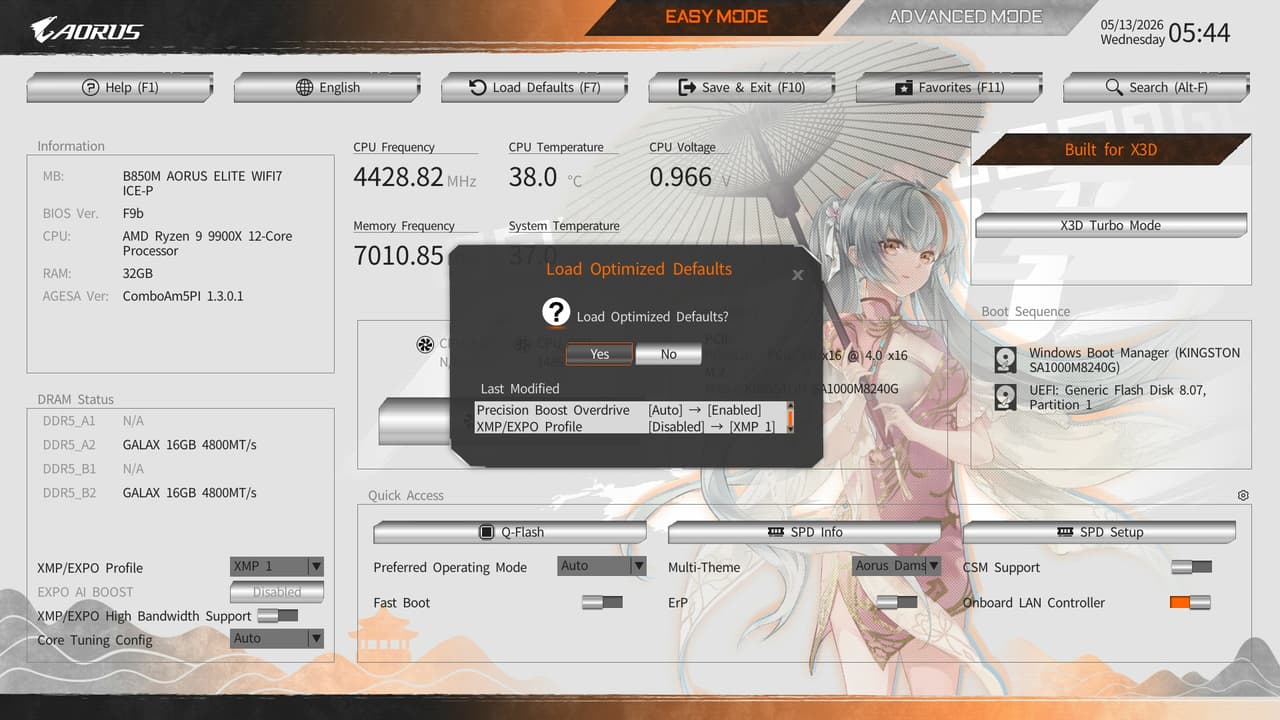
Task: Click the Windows Boot Manager disk icon
Action: tap(1005, 359)
